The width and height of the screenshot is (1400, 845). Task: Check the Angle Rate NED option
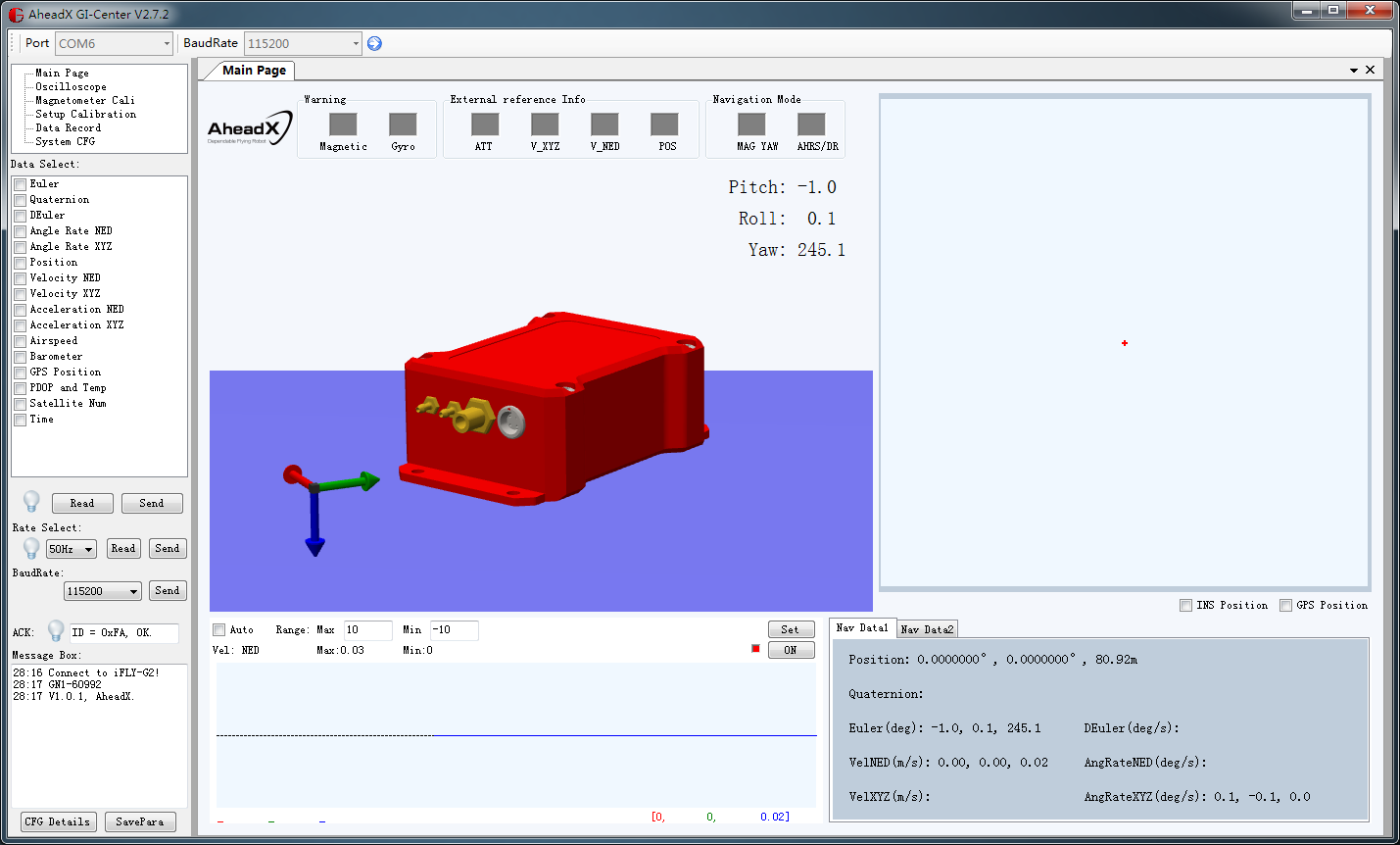(x=20, y=231)
